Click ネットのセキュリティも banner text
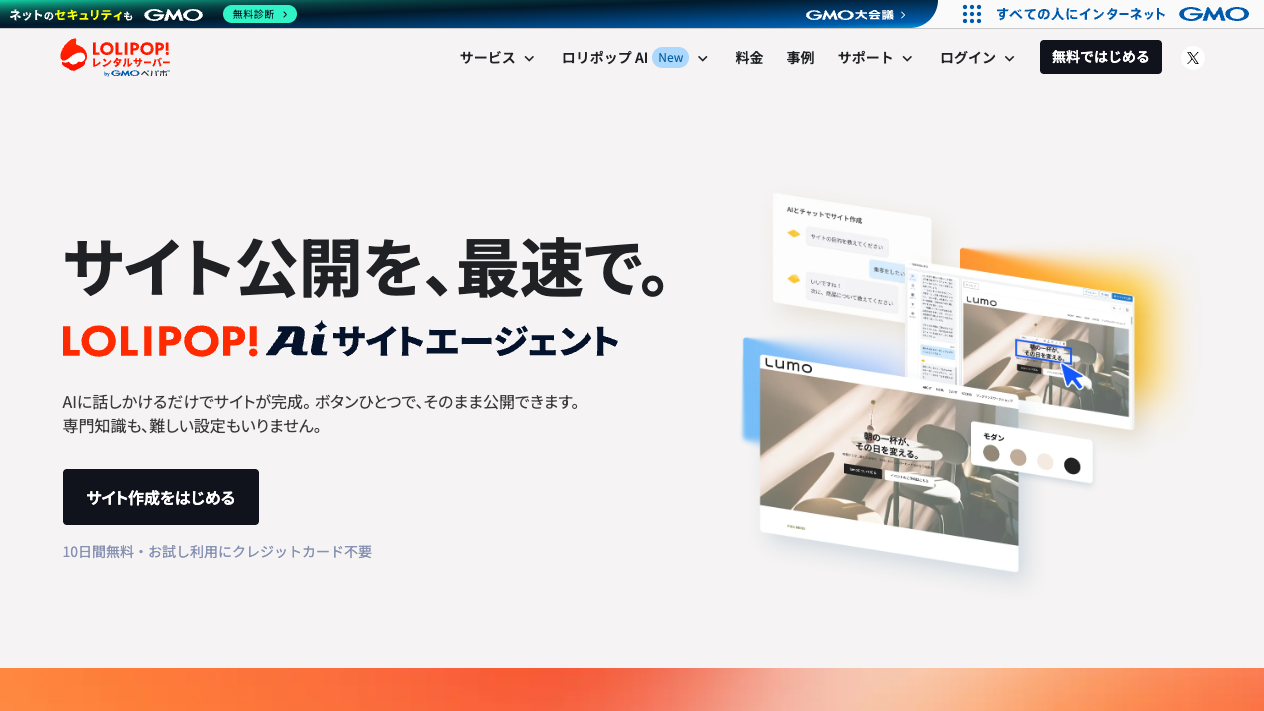This screenshot has height=711, width=1264. [x=71, y=15]
